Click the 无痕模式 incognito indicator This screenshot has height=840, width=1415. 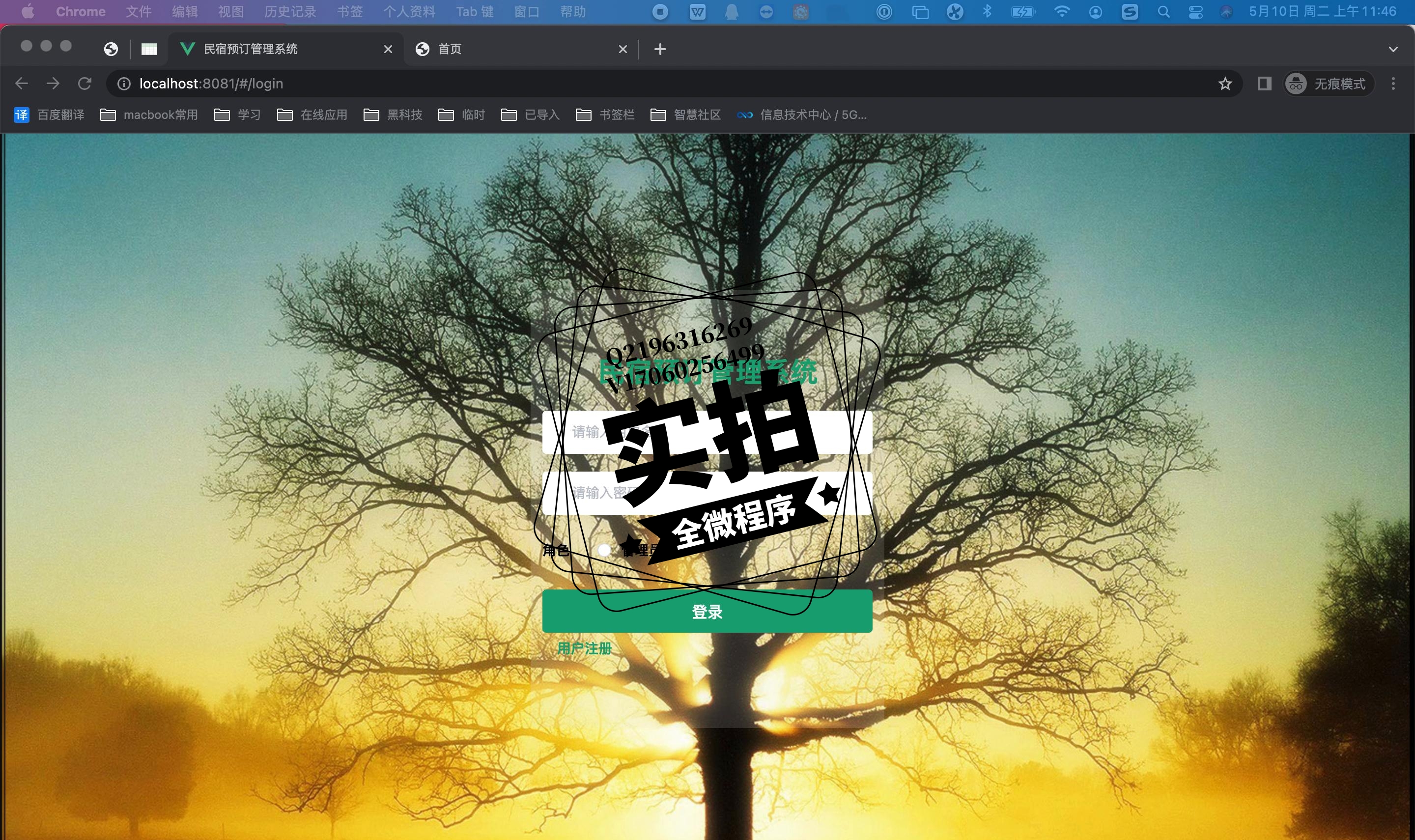[1328, 84]
